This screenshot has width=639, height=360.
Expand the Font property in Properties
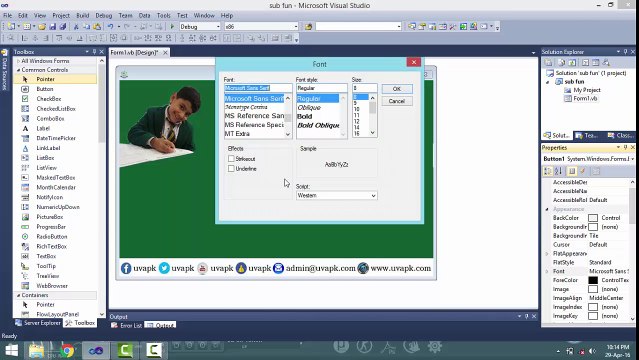(547, 271)
